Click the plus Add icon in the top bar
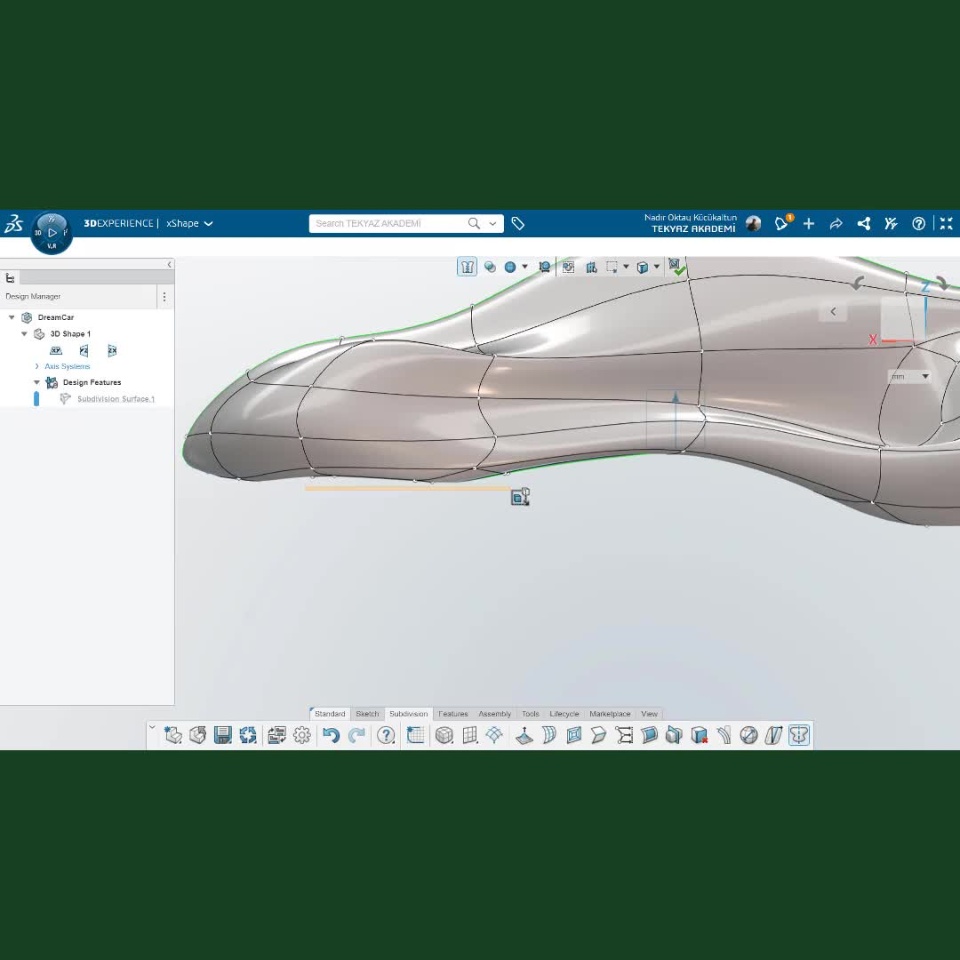This screenshot has height=960, width=960. (809, 224)
